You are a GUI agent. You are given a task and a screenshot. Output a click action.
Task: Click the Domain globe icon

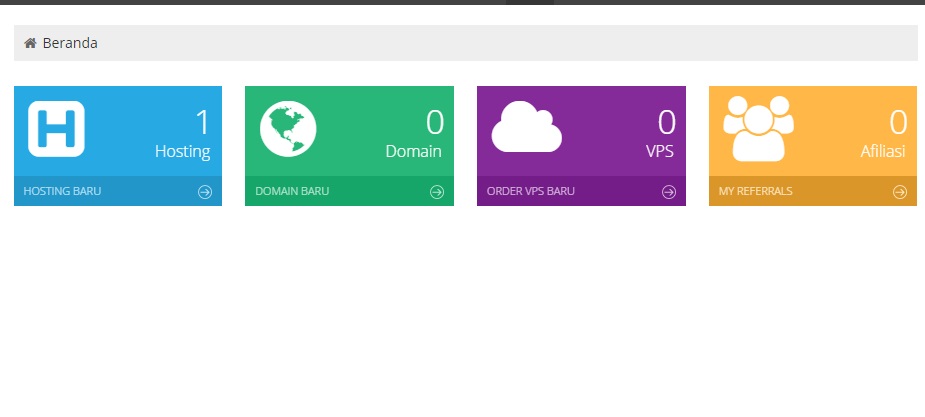pos(288,129)
